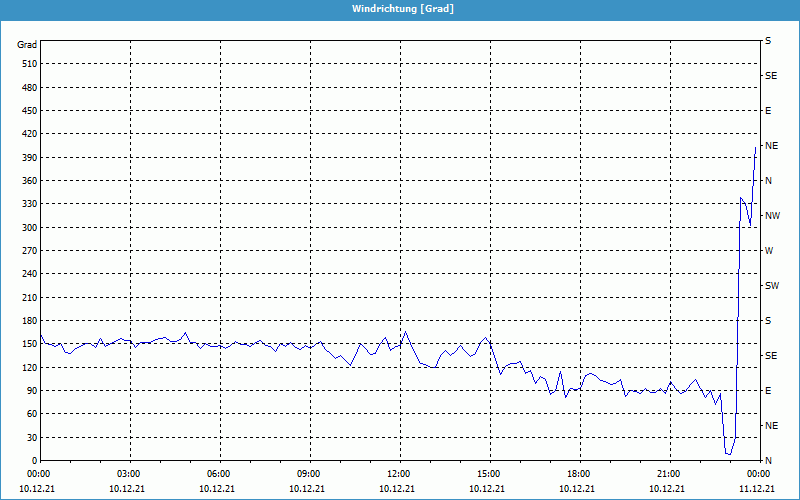Select the 03:00 time axis label
The image size is (800, 500).
(x=129, y=474)
